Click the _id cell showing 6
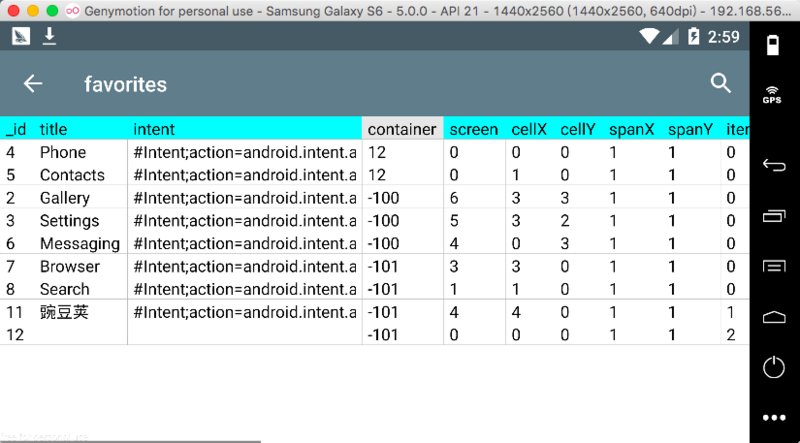The width and height of the screenshot is (800, 443). pos(11,243)
